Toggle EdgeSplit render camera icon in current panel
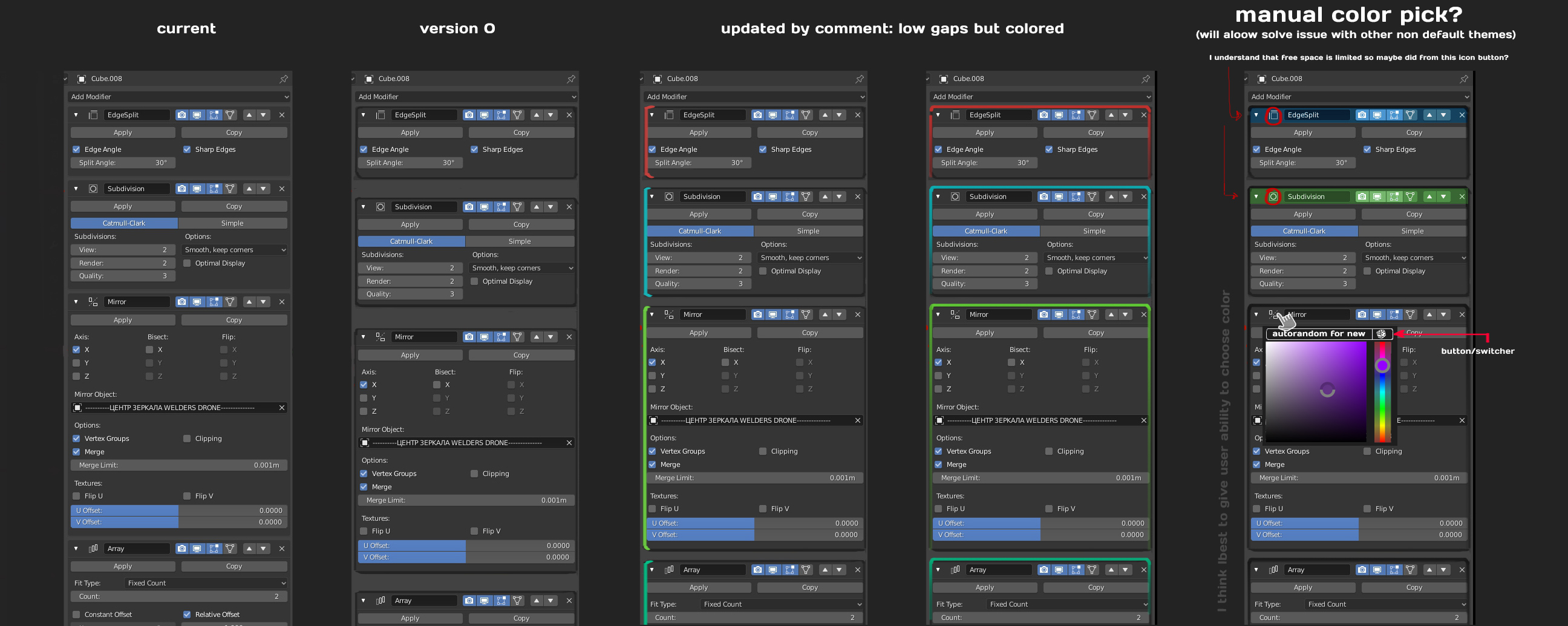 (x=181, y=115)
